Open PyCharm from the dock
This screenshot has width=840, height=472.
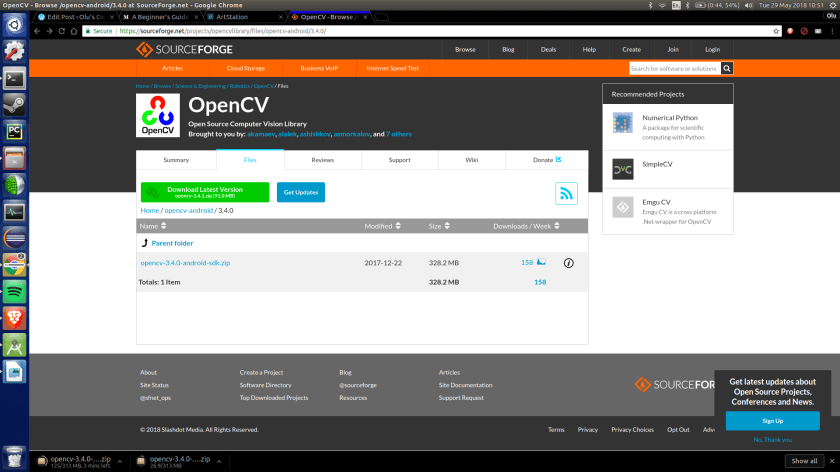click(14, 132)
